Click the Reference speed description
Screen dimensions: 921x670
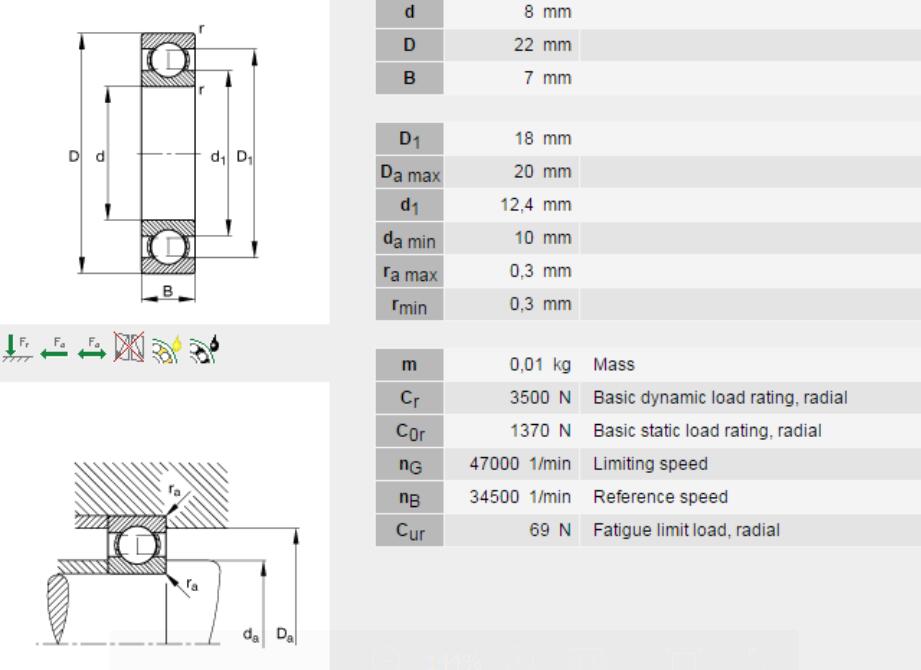pos(660,497)
